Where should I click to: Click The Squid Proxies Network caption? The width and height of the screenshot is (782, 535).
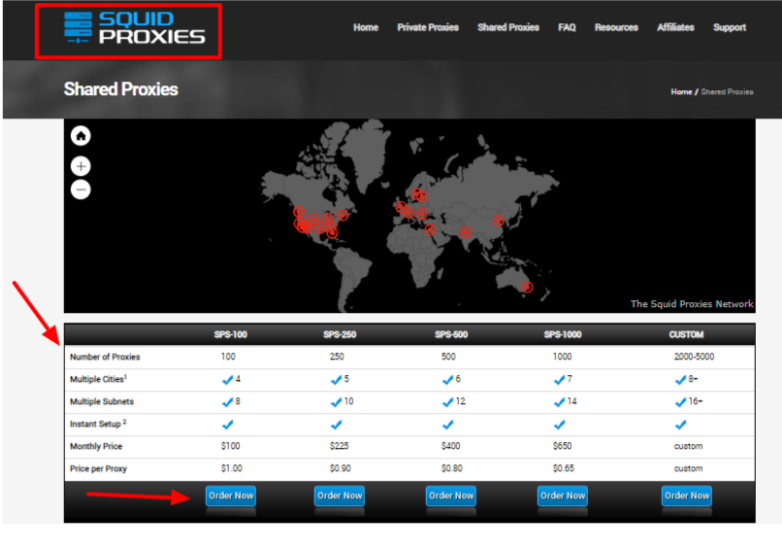[x=692, y=304]
